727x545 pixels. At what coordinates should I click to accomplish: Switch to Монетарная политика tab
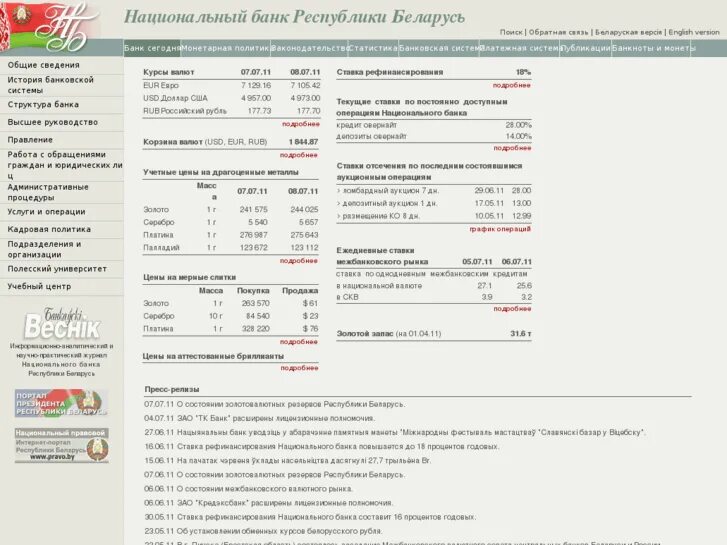click(225, 48)
